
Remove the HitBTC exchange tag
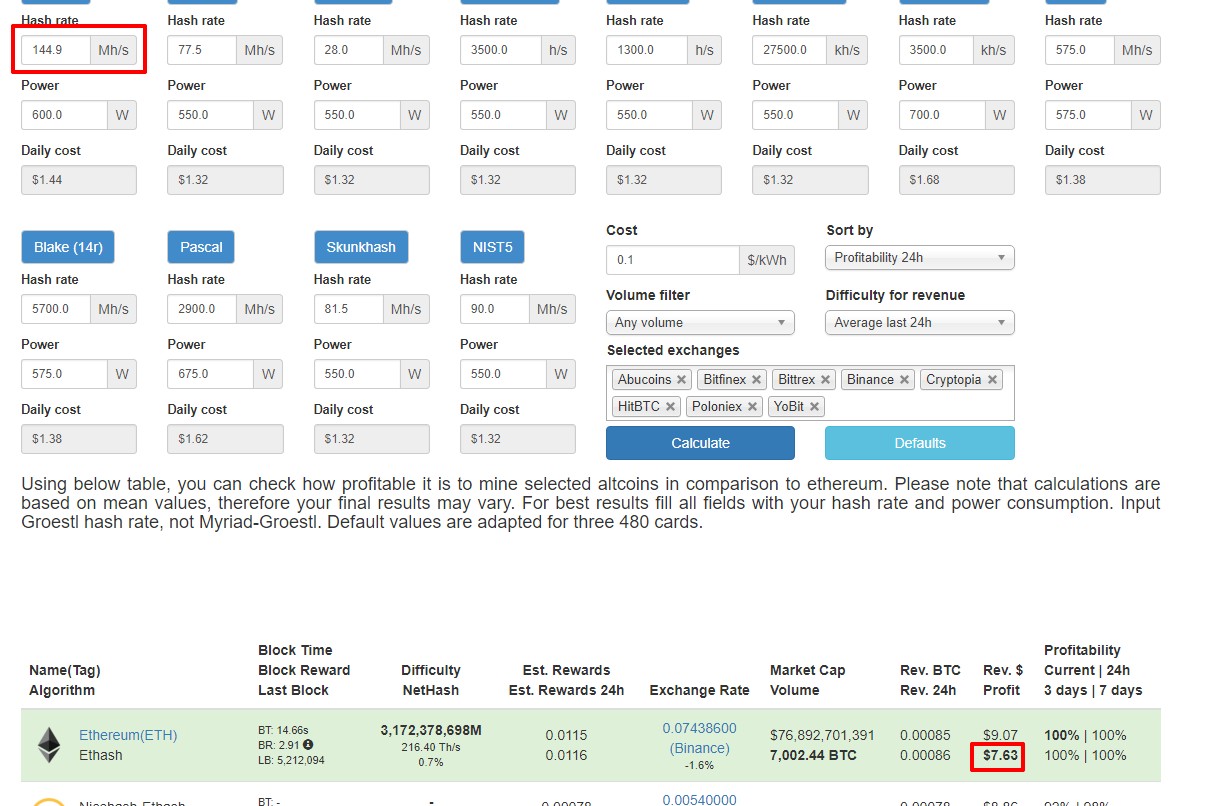coord(670,407)
